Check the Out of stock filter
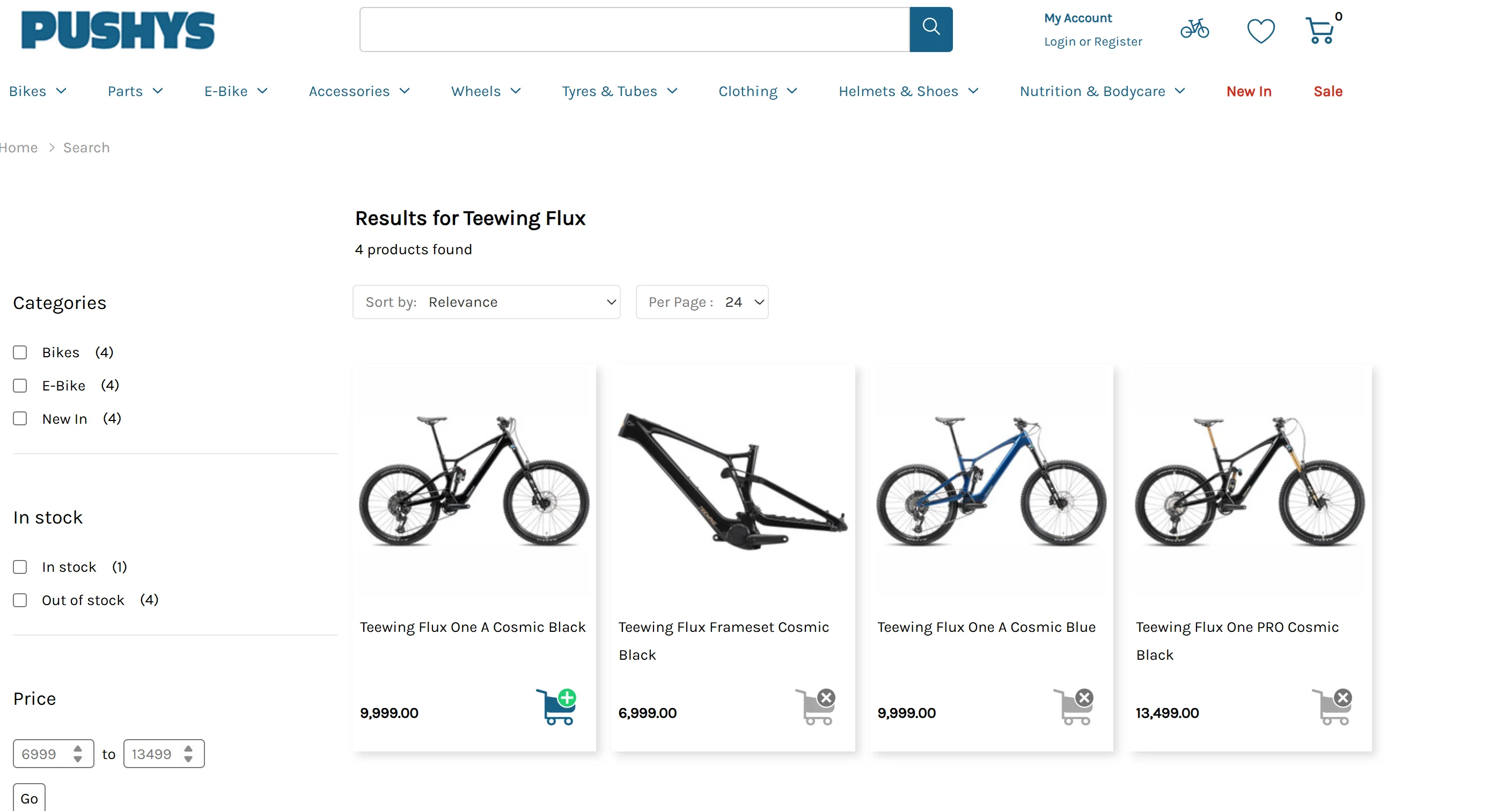This screenshot has height=811, width=1512. coord(20,600)
